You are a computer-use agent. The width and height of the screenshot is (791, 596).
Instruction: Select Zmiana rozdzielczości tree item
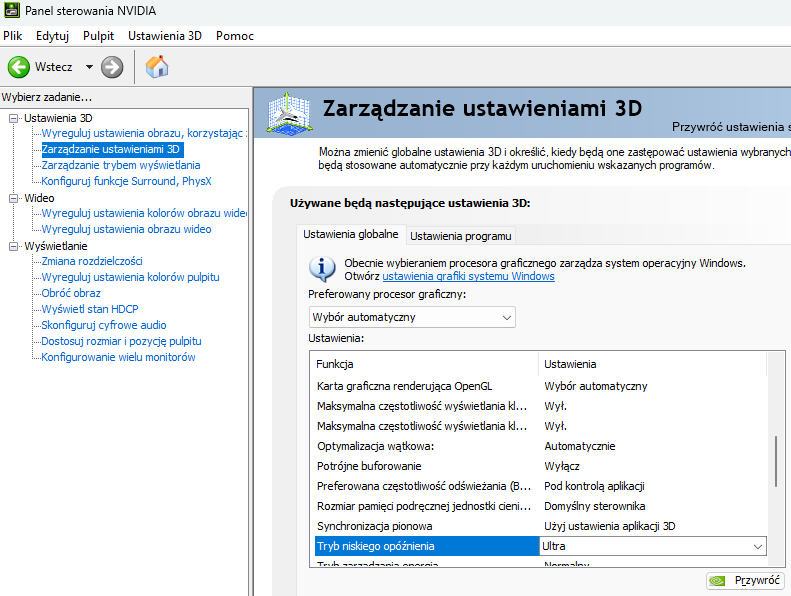pos(92,261)
